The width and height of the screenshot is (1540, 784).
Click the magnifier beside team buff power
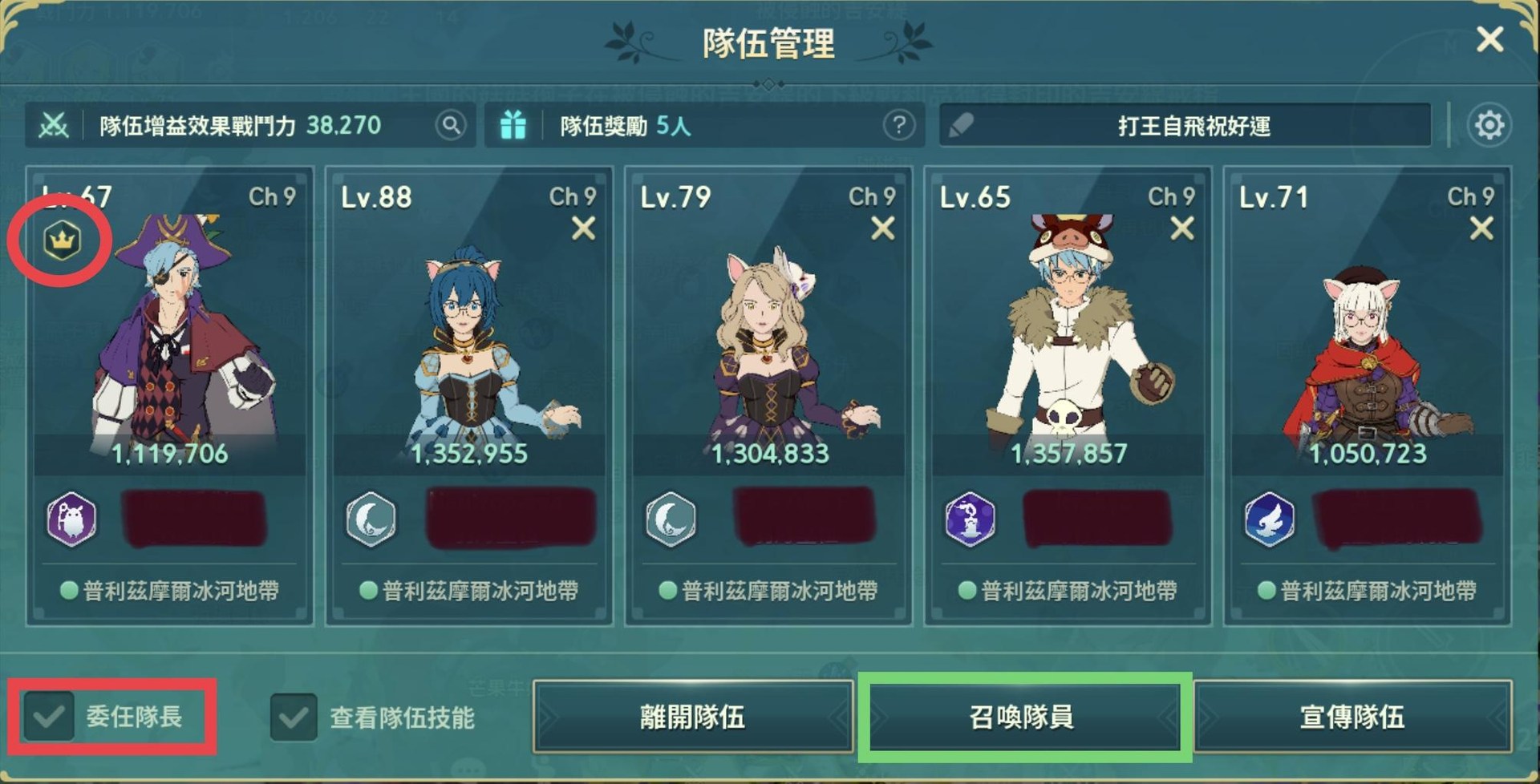tap(452, 125)
